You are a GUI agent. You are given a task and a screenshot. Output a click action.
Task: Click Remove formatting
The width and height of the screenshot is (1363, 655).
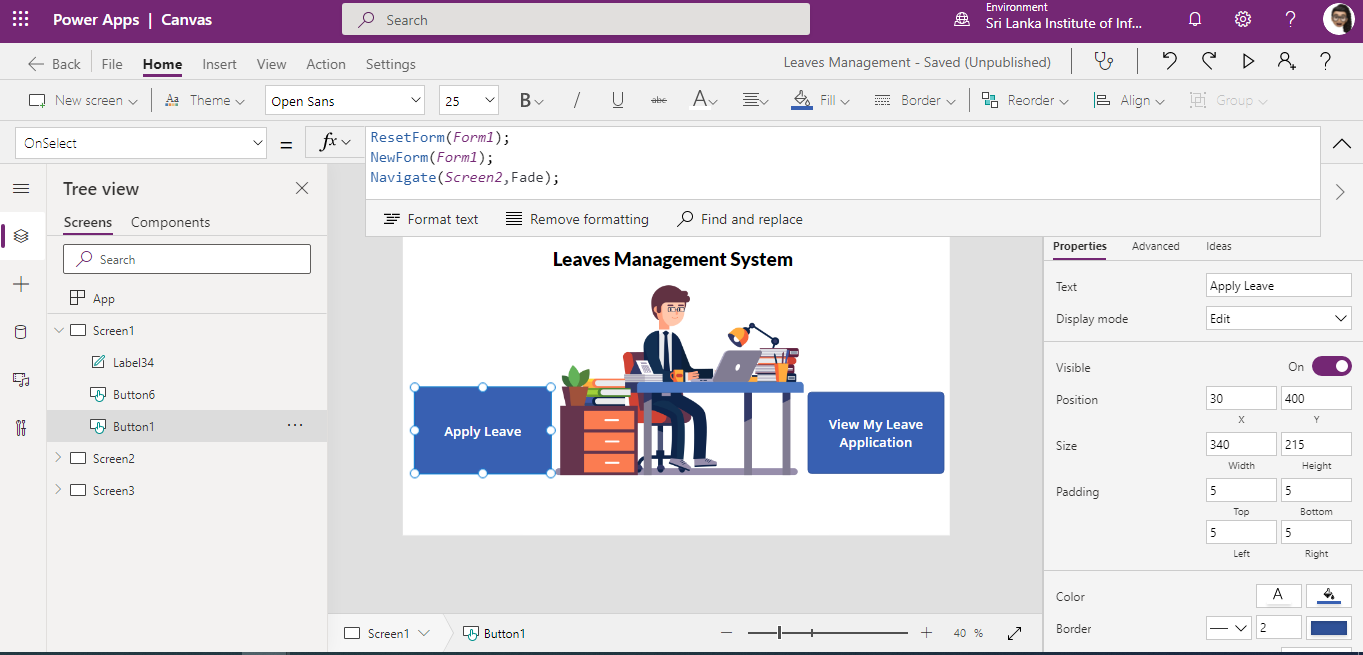point(577,219)
